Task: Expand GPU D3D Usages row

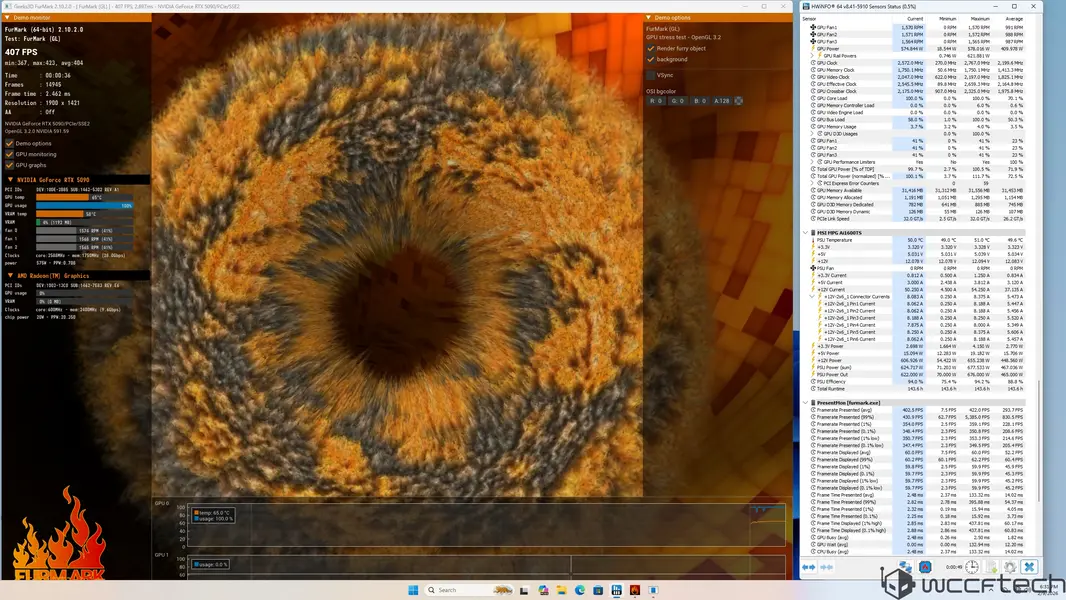Action: [812, 134]
